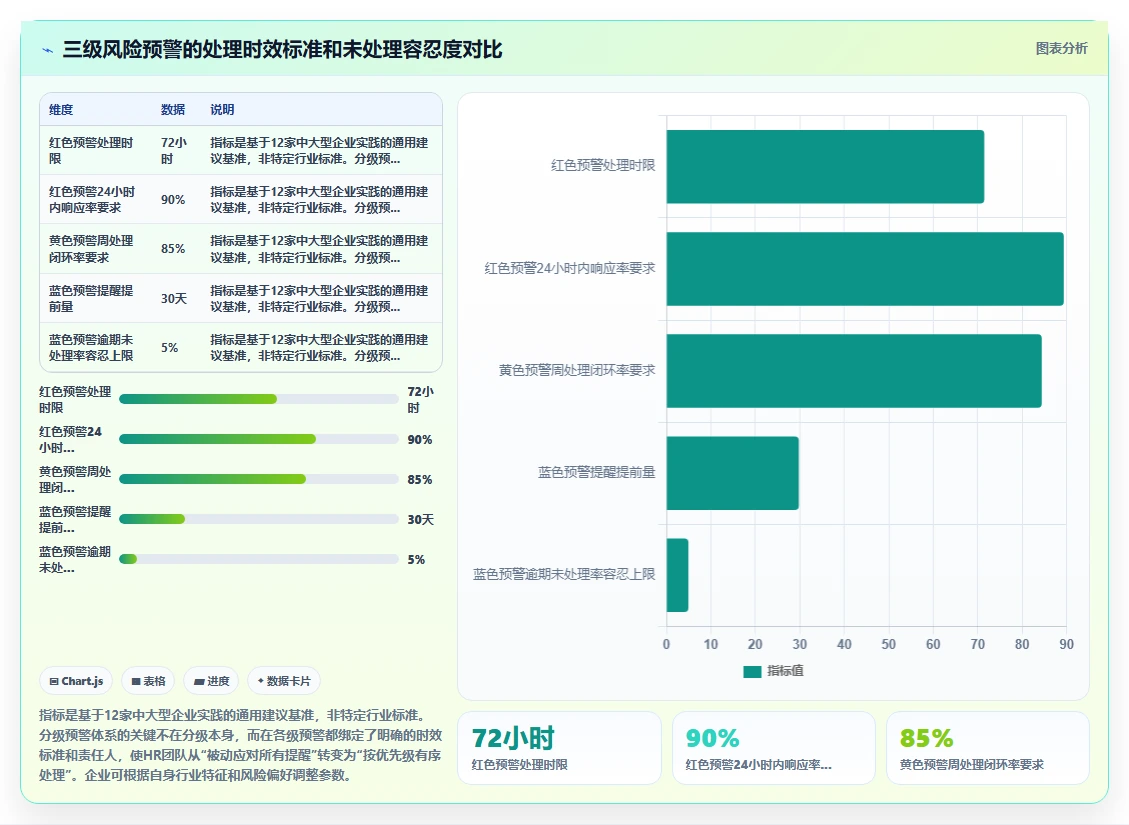Click the 90% progress bar

coord(258,439)
